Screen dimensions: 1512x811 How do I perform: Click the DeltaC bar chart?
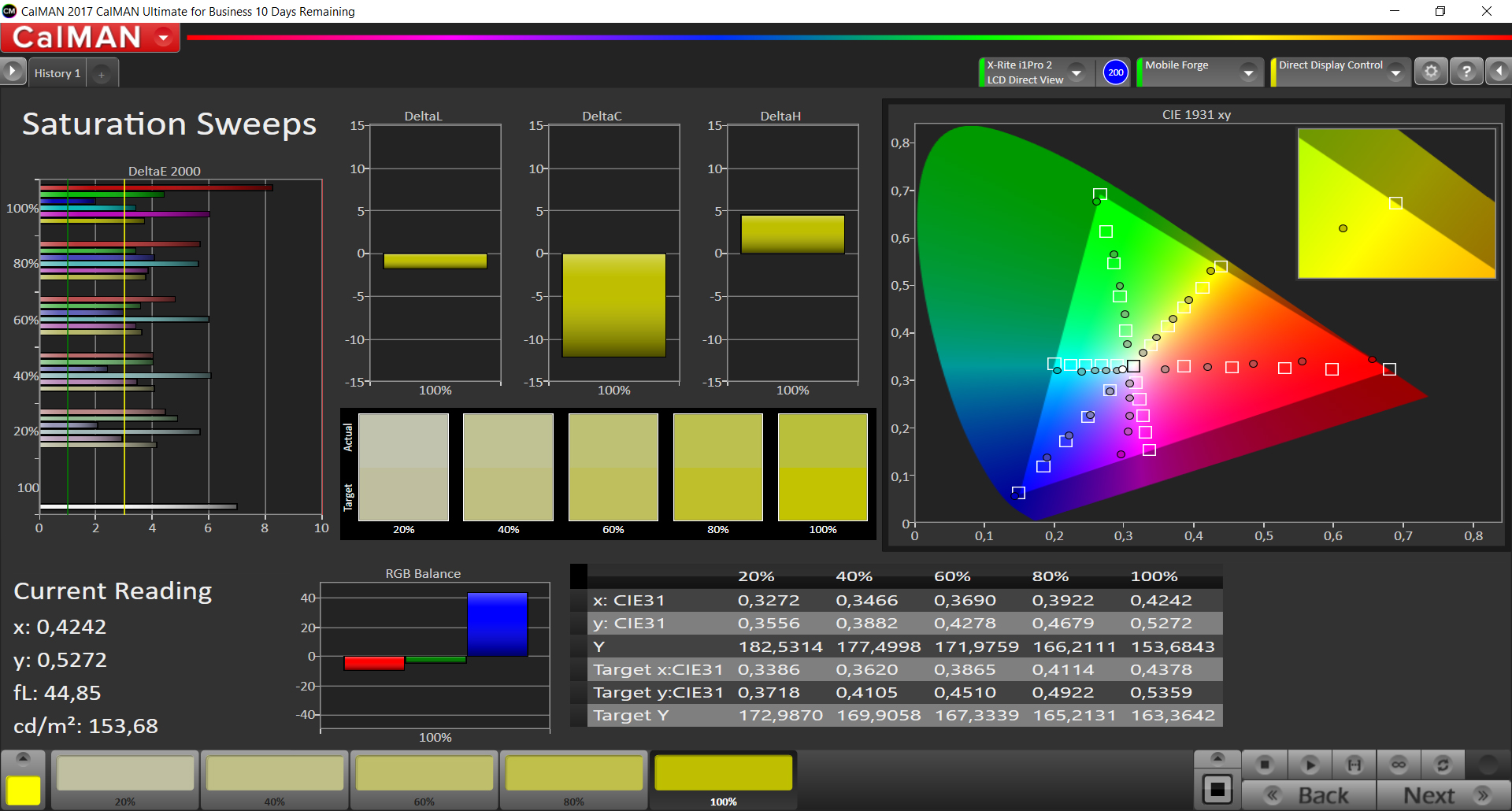pos(613,254)
